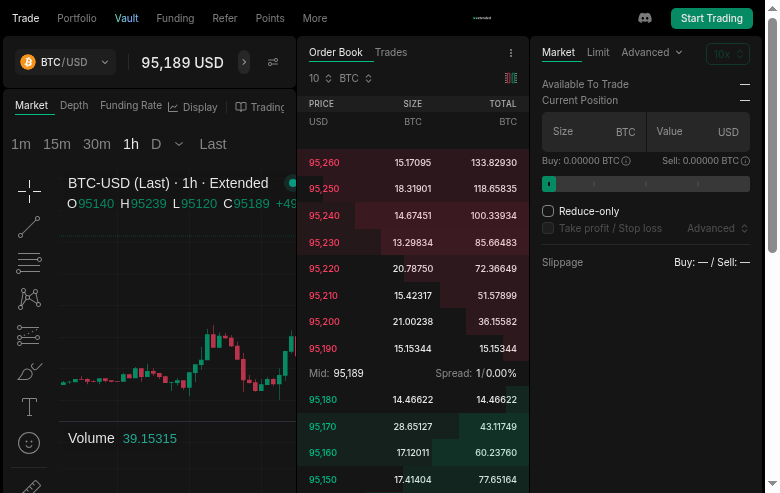780x493 pixels.
Task: Open order book three-dot options menu
Action: coord(511,53)
